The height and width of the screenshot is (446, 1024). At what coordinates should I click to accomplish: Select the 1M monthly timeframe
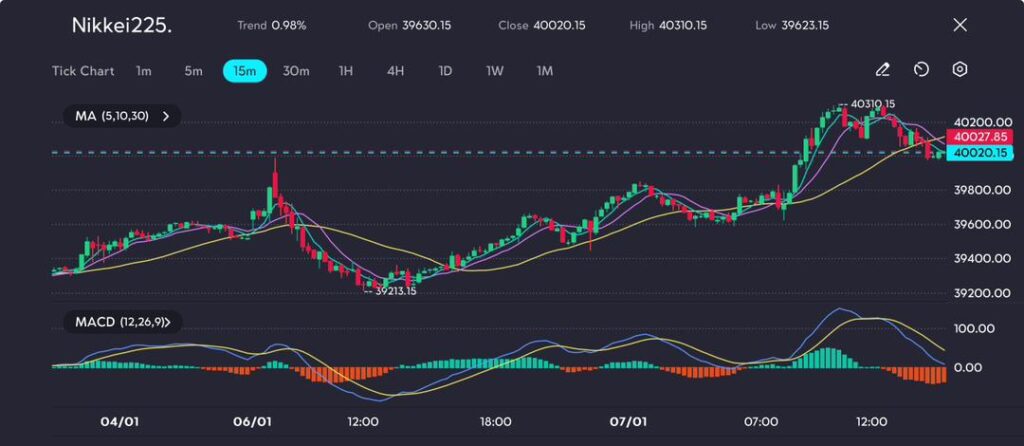coord(545,71)
